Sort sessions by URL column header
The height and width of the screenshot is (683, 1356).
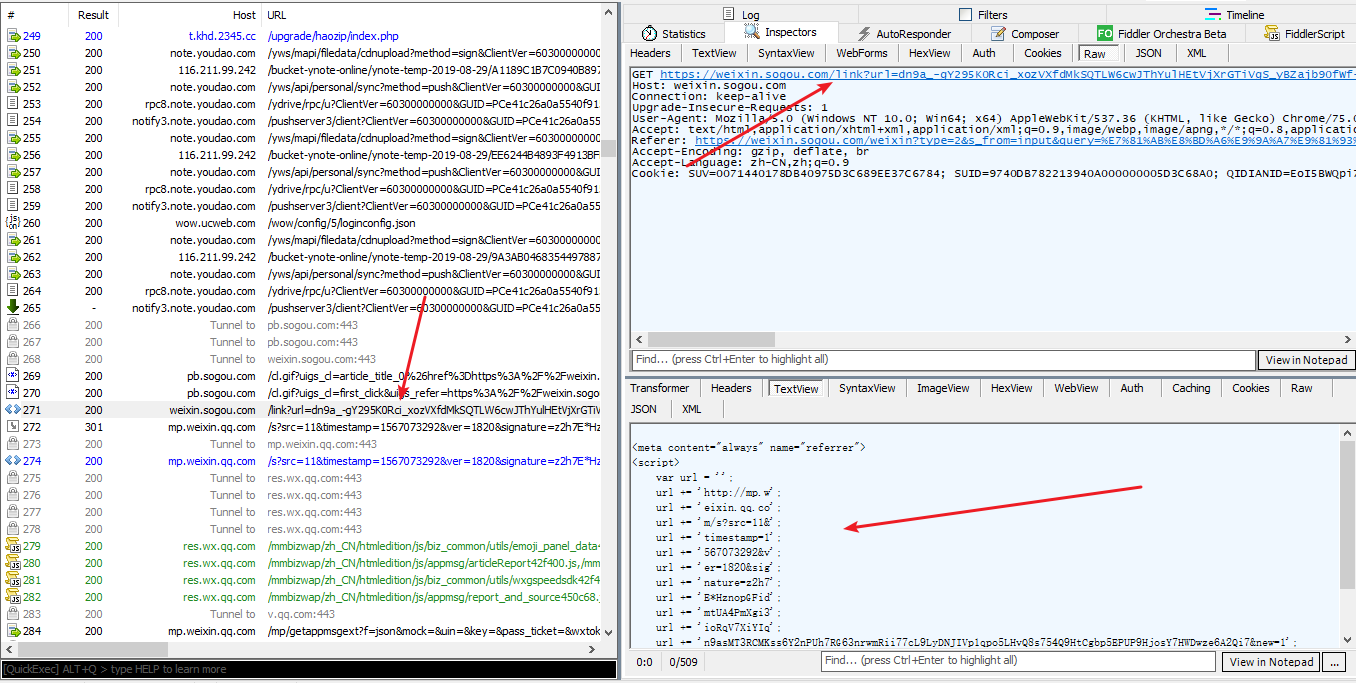click(x=432, y=15)
